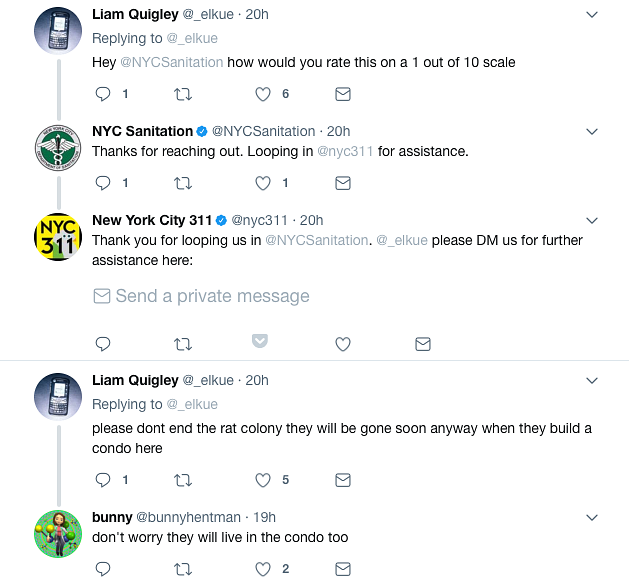Reply to the rat colony tweet

coord(102,480)
